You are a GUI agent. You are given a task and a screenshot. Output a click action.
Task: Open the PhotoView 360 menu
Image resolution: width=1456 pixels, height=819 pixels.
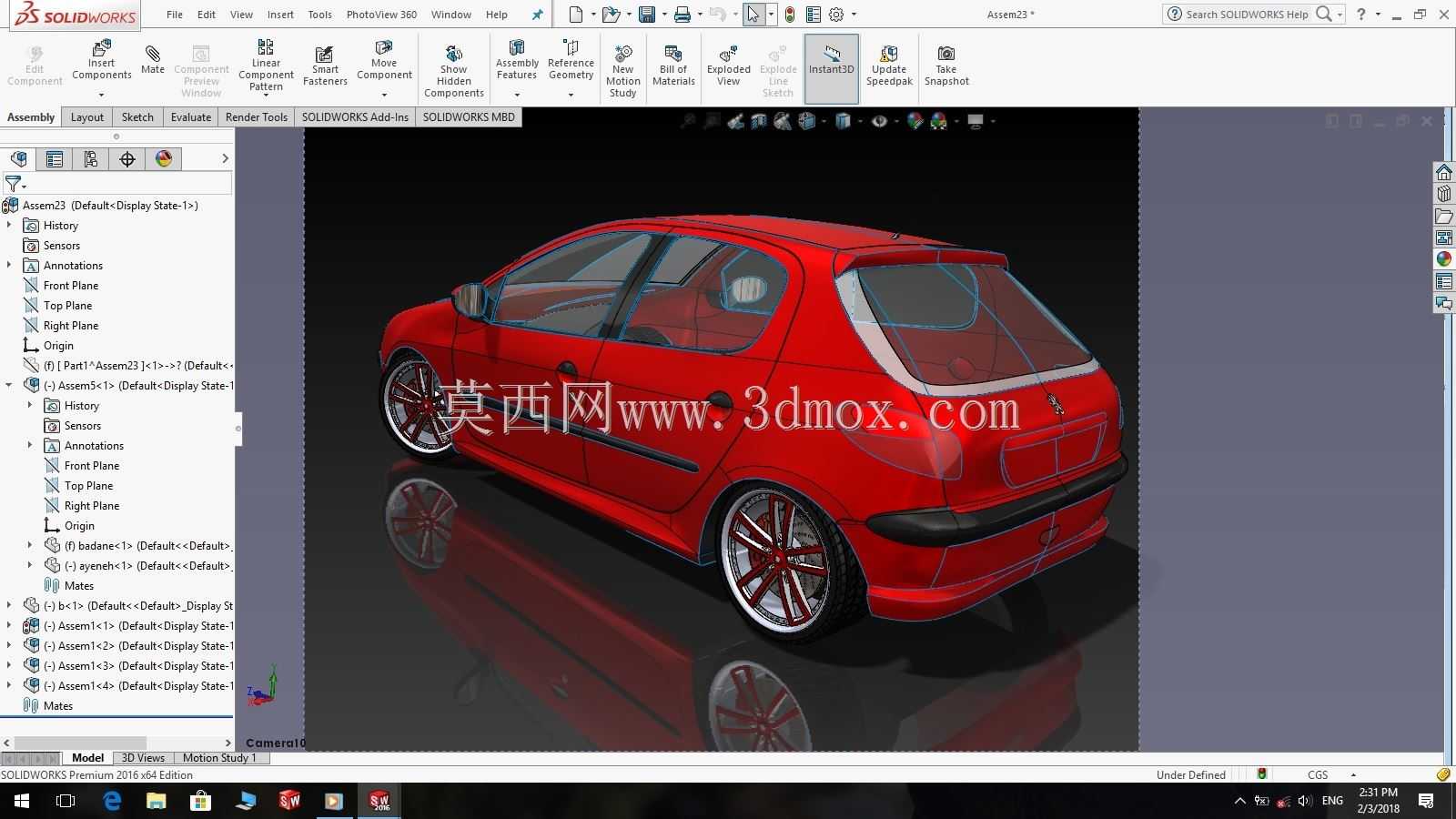[381, 15]
